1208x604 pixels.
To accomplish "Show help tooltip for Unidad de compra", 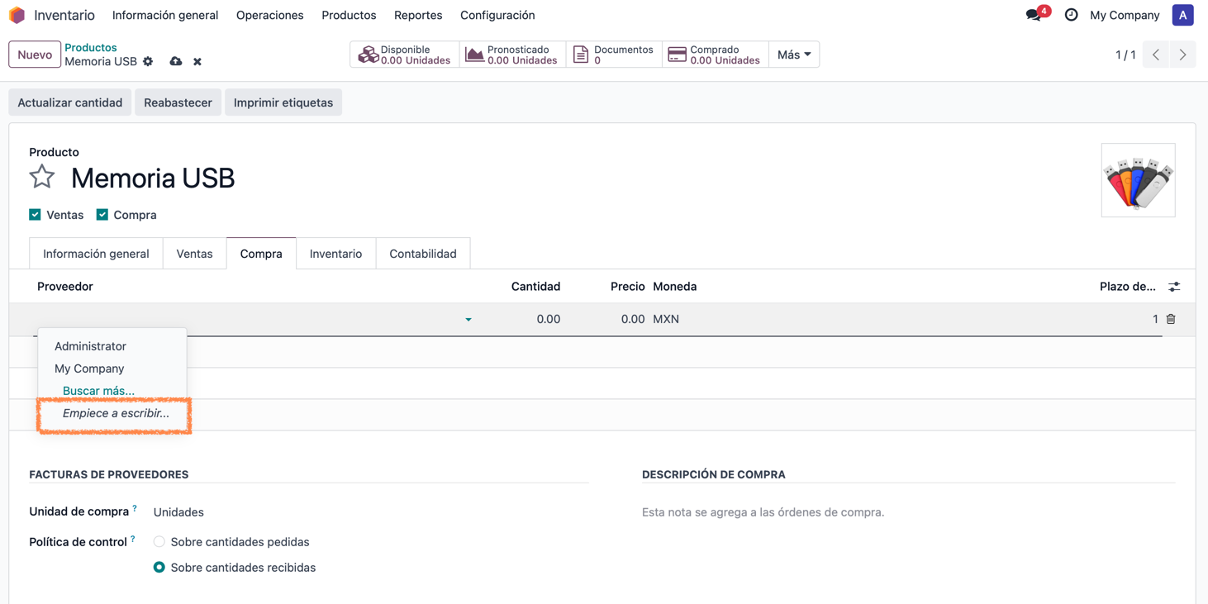I will click(135, 509).
